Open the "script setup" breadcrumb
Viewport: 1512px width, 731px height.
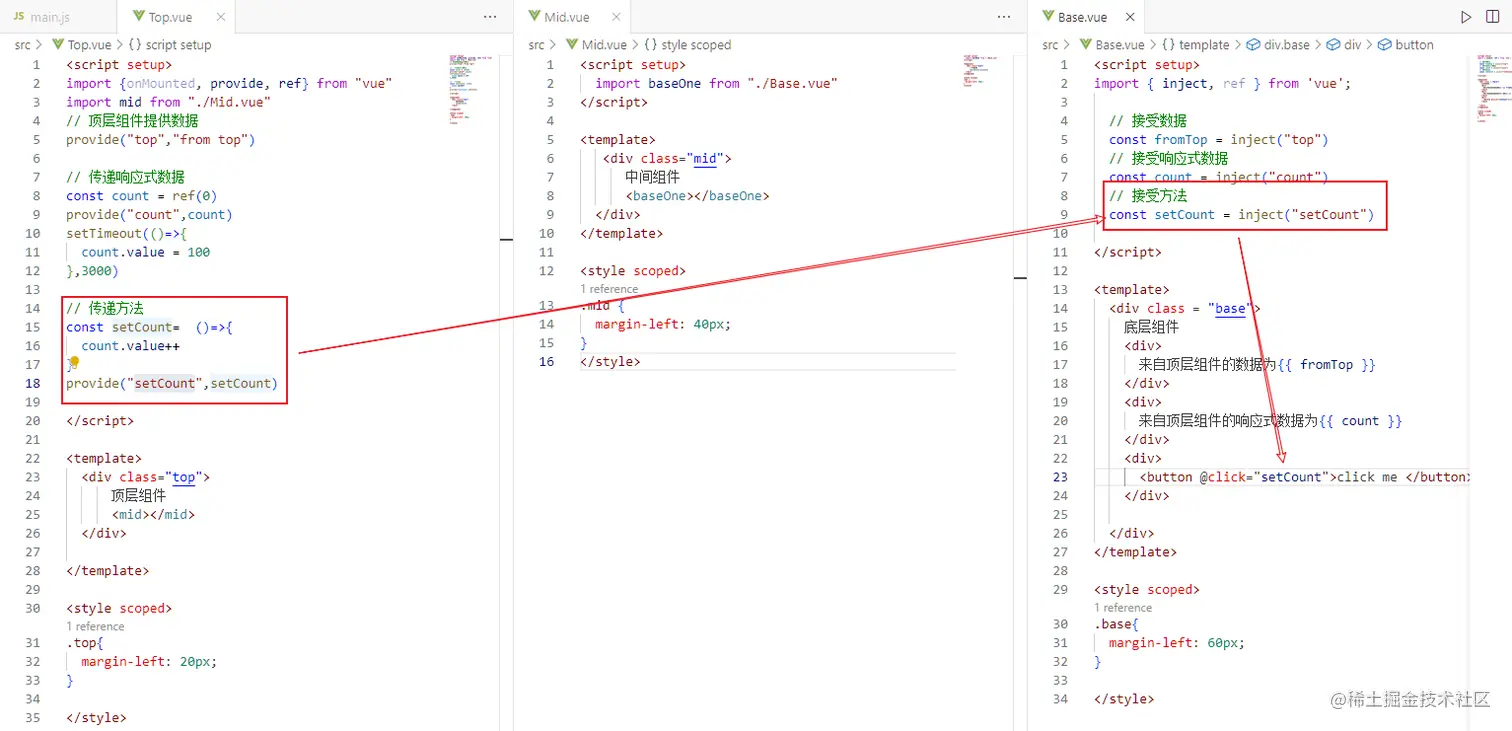point(170,45)
